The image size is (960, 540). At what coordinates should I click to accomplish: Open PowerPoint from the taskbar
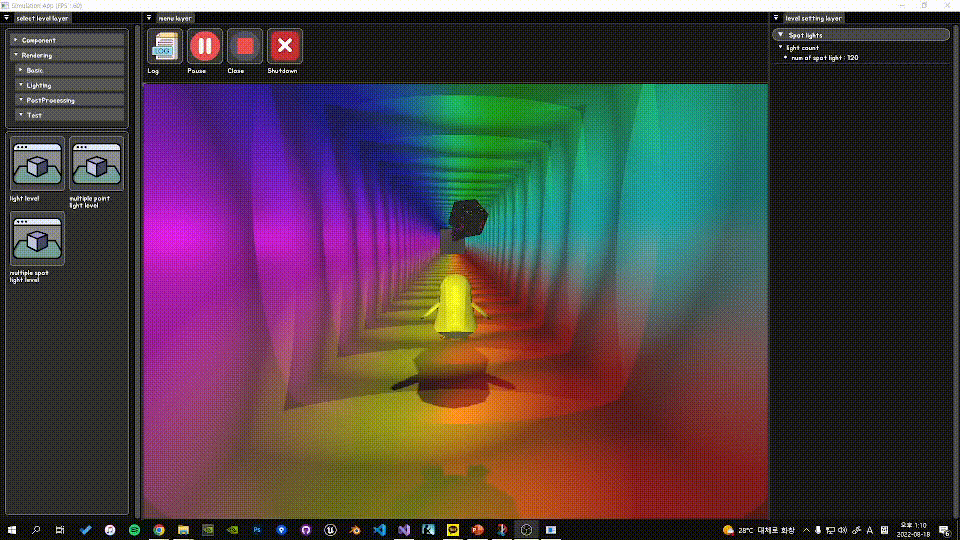477,530
